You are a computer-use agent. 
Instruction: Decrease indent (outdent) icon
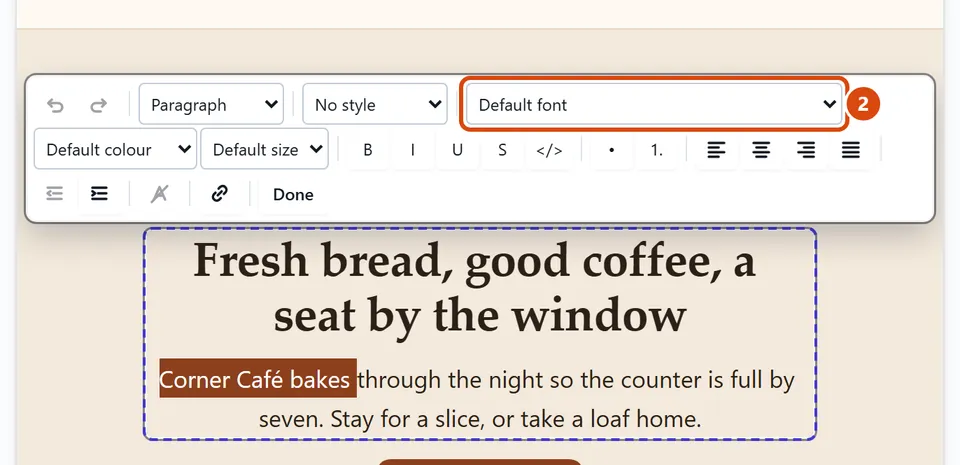54,194
